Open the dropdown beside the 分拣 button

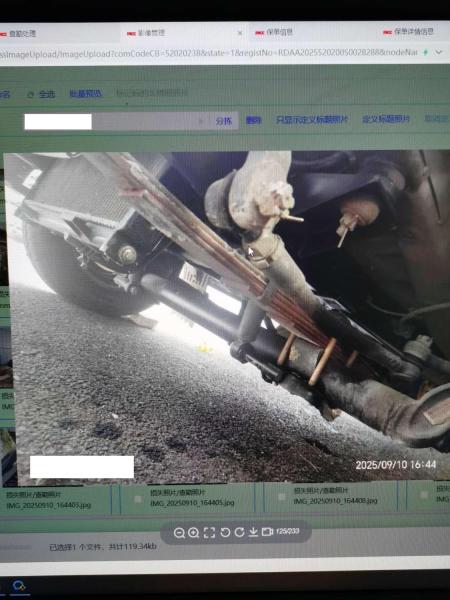(201, 122)
